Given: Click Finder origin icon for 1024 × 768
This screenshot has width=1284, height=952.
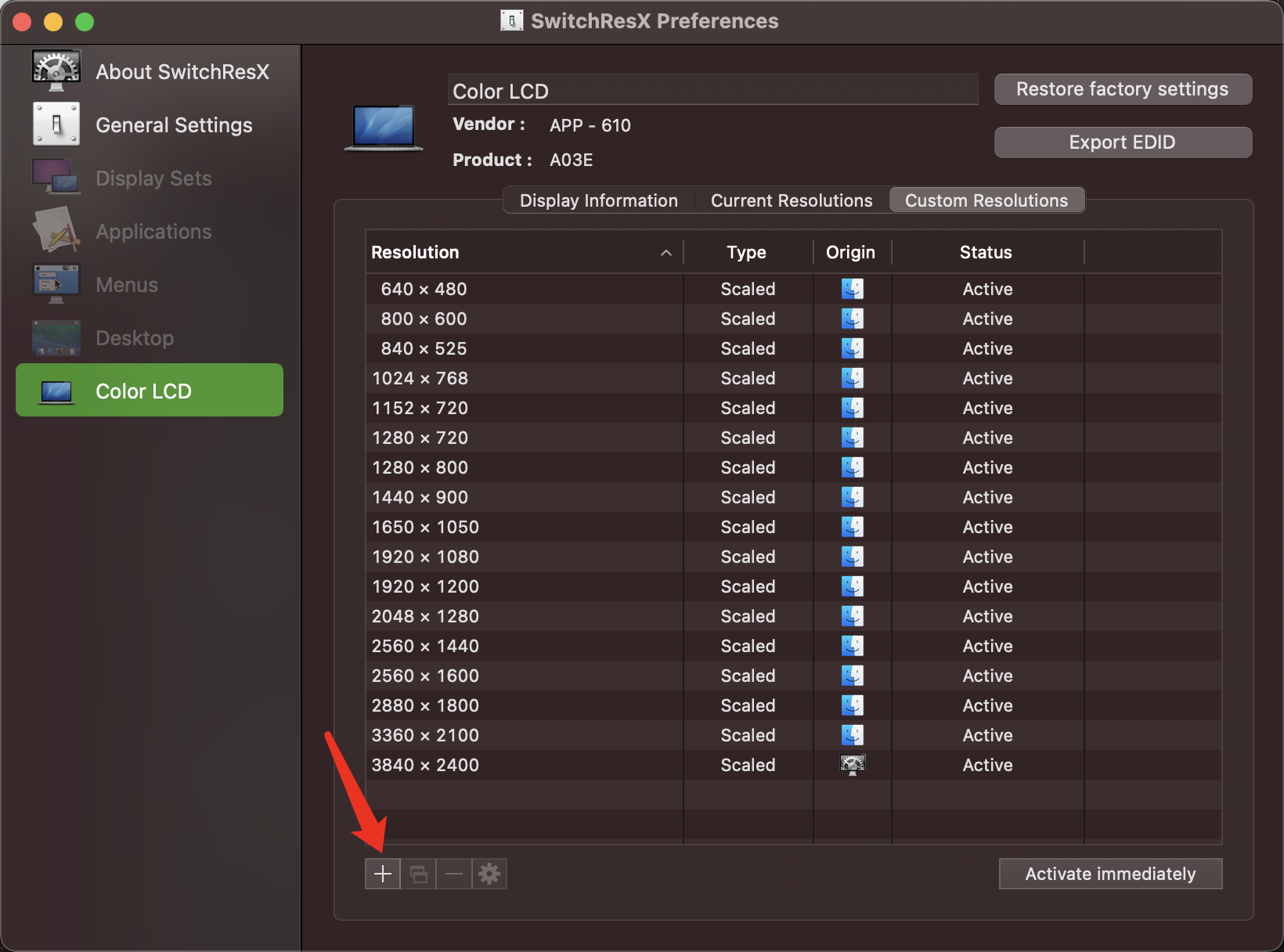Looking at the screenshot, I should [853, 378].
